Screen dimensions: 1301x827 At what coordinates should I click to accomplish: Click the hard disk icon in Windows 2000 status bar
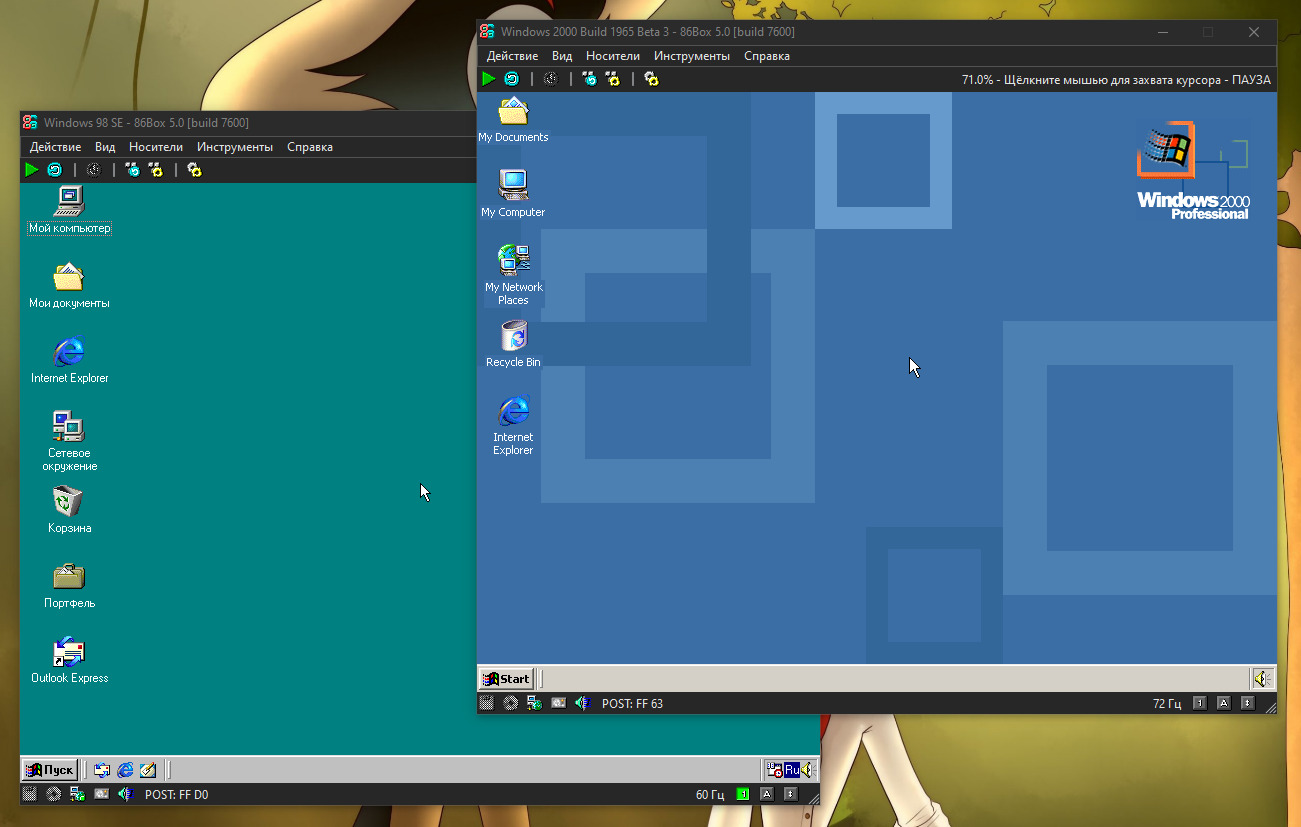tap(558, 703)
